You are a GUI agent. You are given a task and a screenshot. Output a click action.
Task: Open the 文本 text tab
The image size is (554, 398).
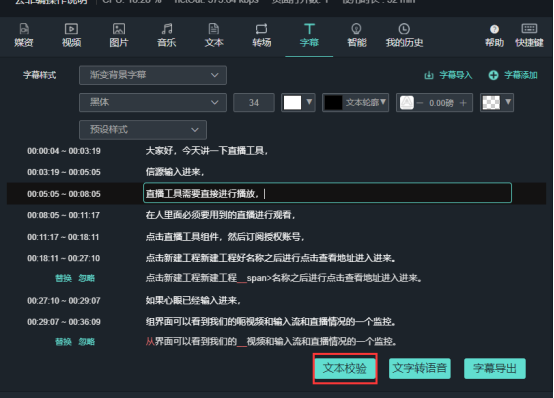[214, 35]
